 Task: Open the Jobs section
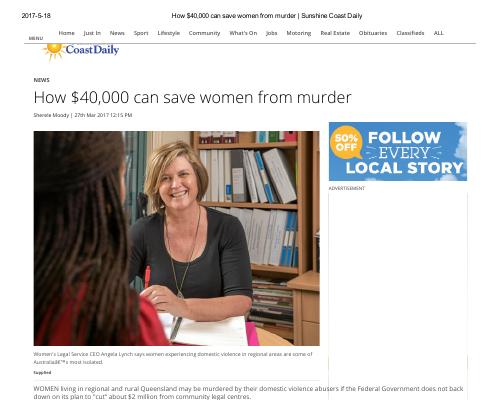(x=272, y=33)
